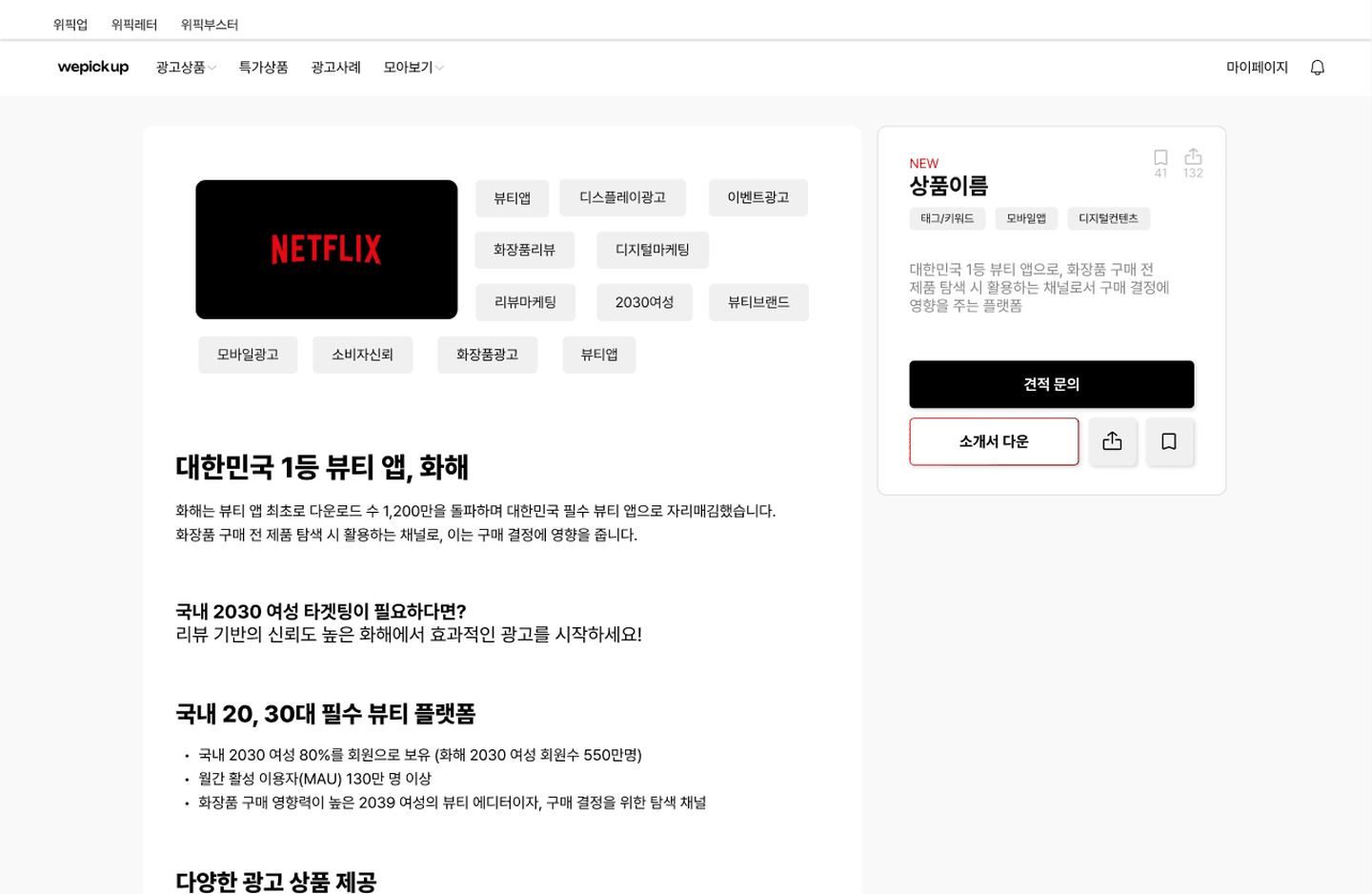
Task: Click the 상품이름 product title
Action: pyautogui.click(x=949, y=186)
